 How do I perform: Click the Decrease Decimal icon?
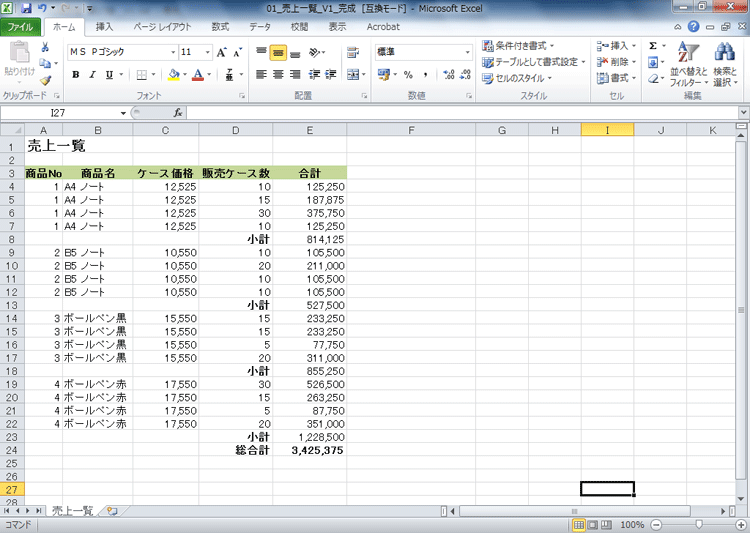[x=465, y=75]
